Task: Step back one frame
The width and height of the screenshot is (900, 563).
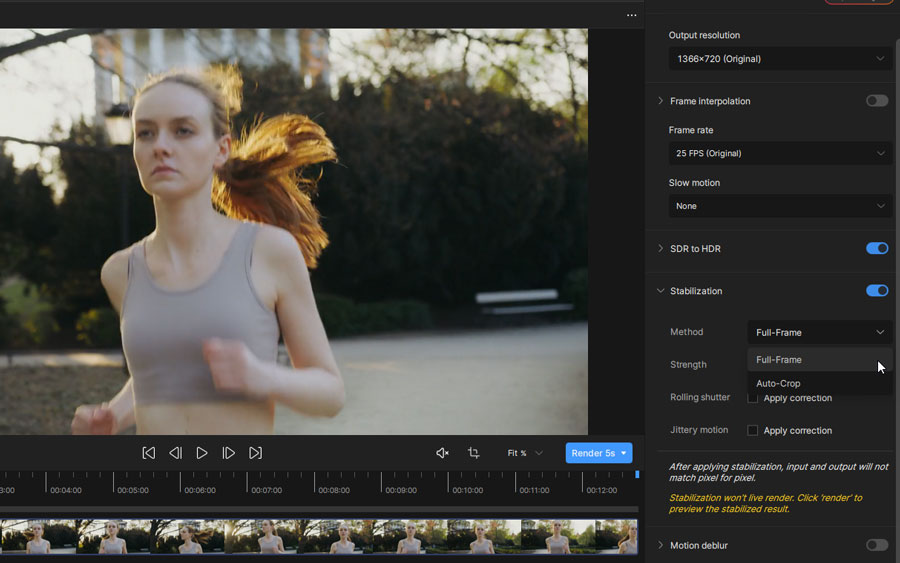Action: pyautogui.click(x=176, y=453)
